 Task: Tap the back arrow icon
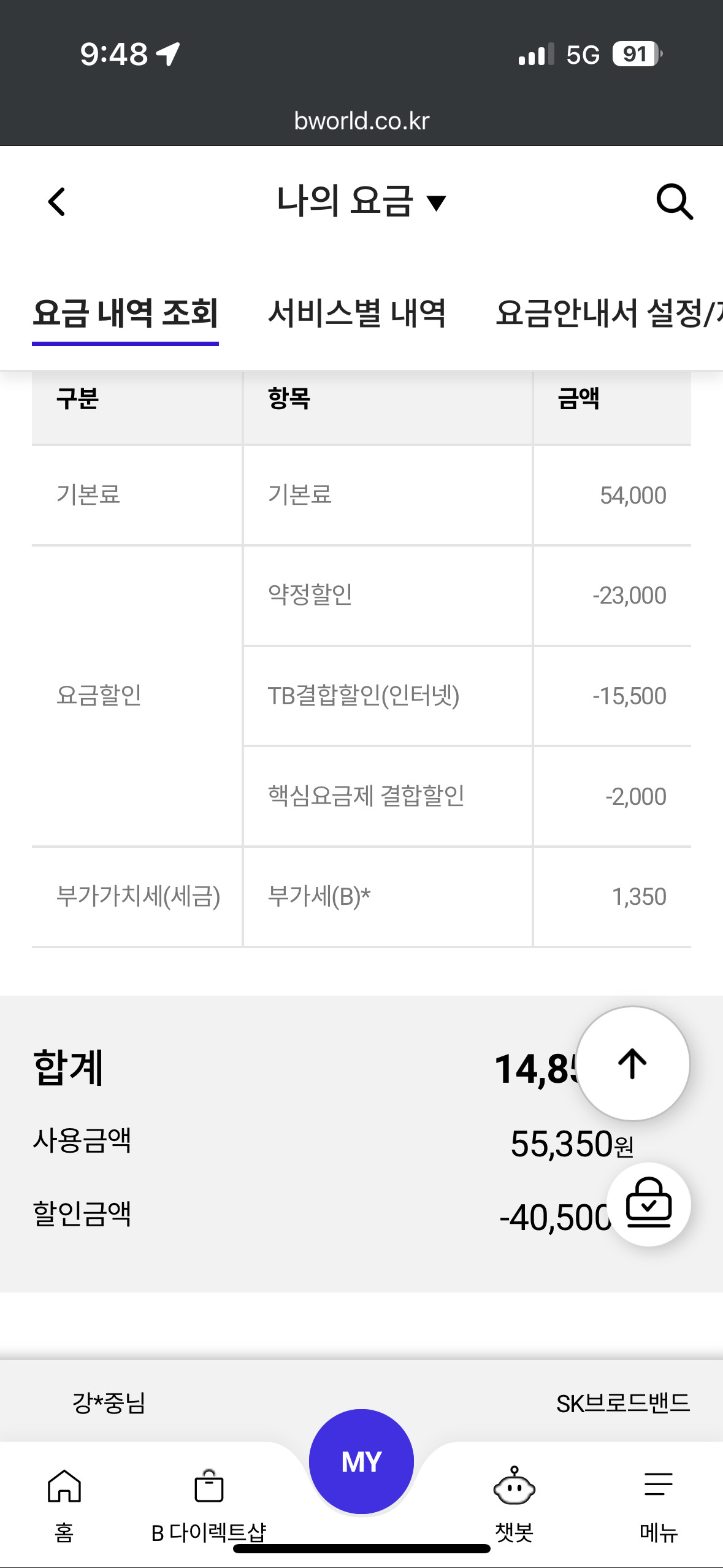(x=57, y=202)
